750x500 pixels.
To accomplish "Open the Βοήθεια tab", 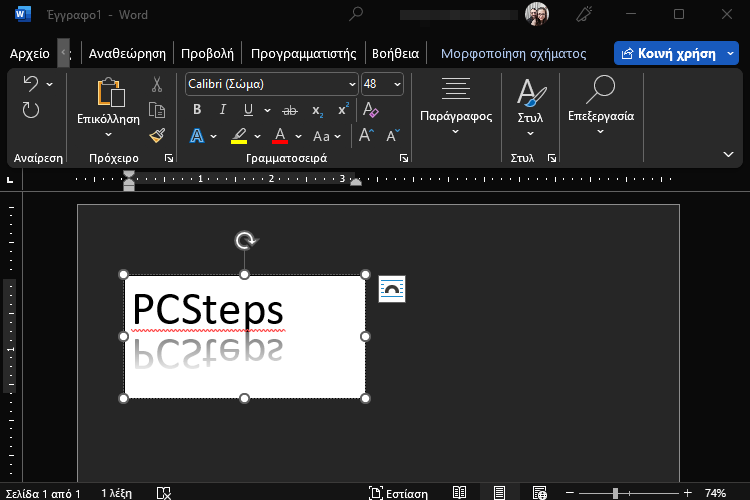I will 396,54.
